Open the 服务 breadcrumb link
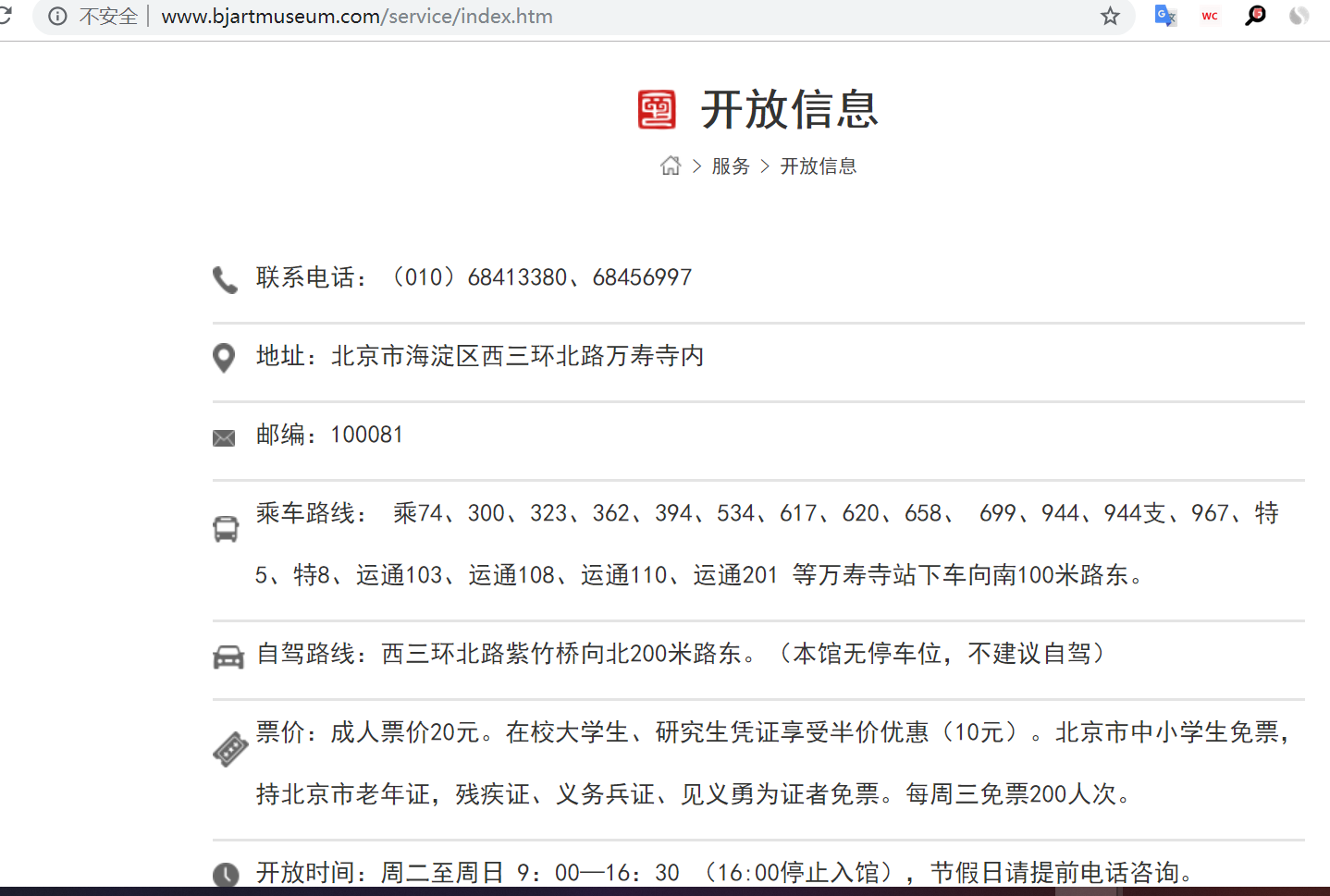 [731, 166]
